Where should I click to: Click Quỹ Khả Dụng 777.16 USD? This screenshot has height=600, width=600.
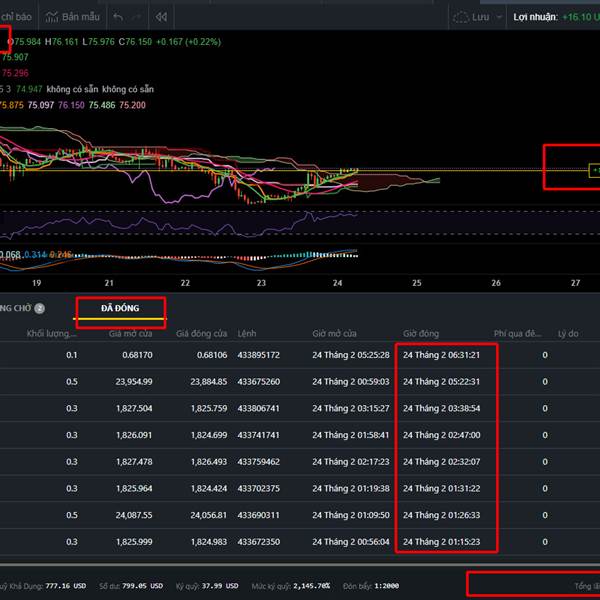pyautogui.click(x=43, y=586)
